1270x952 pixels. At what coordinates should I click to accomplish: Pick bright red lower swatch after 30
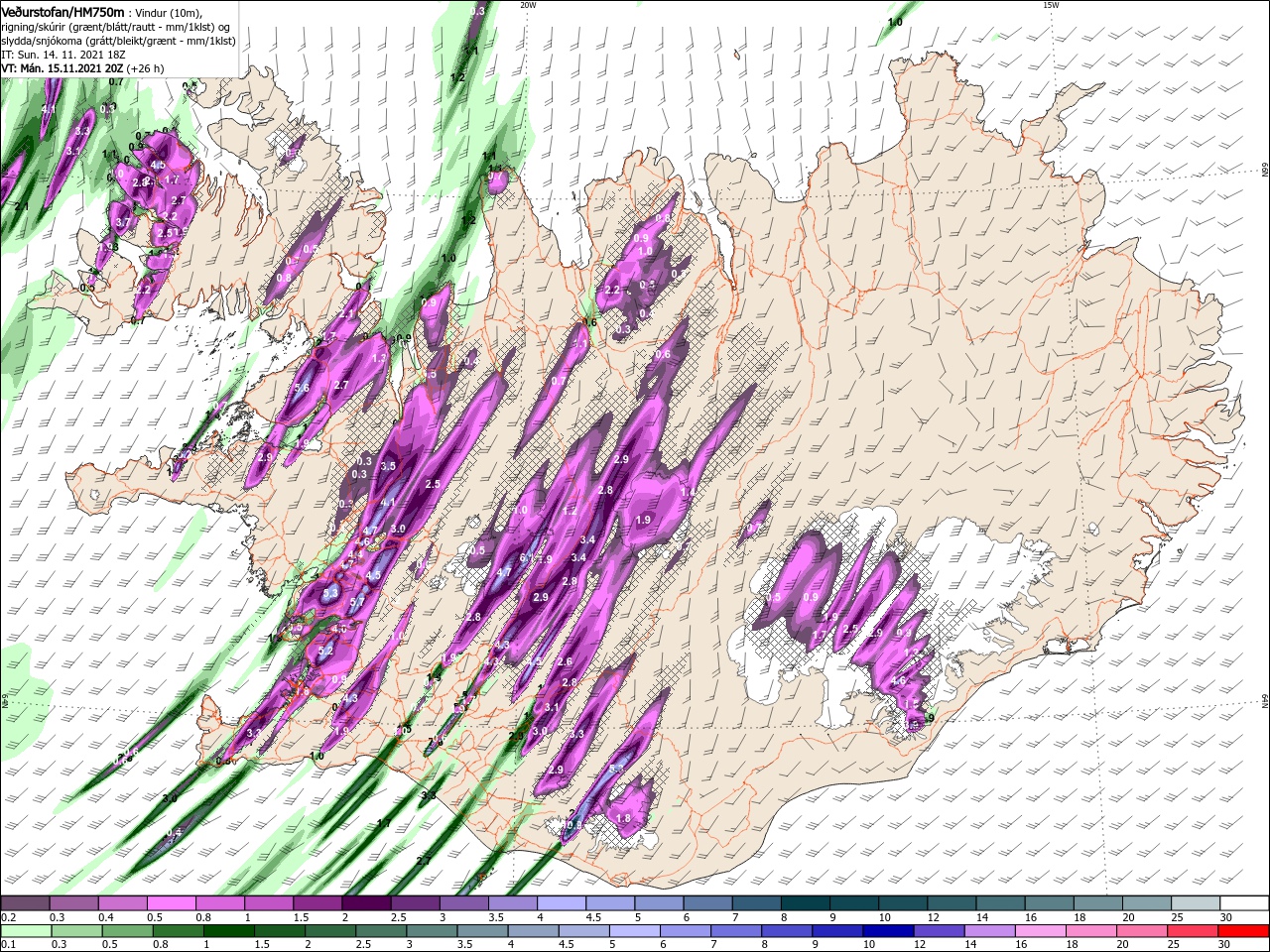(1242, 931)
